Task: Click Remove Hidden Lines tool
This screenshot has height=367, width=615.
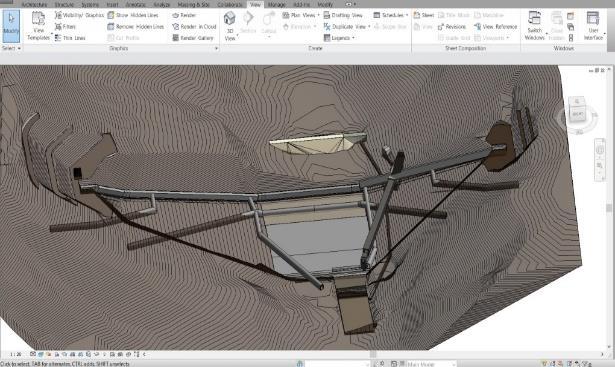Action: pyautogui.click(x=136, y=27)
